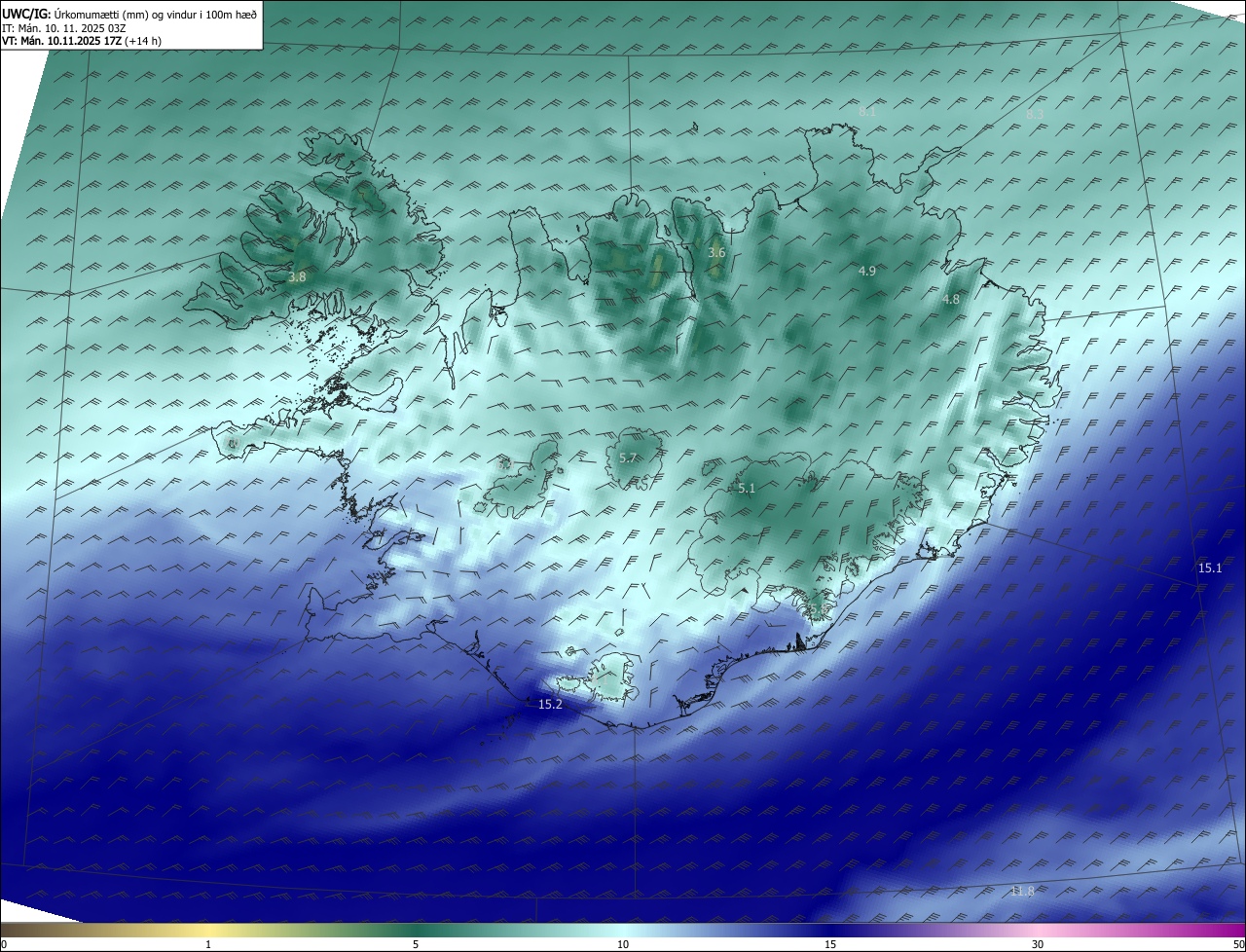Click the 1 tick on the colour scale
1246x952 pixels.
click(208, 944)
